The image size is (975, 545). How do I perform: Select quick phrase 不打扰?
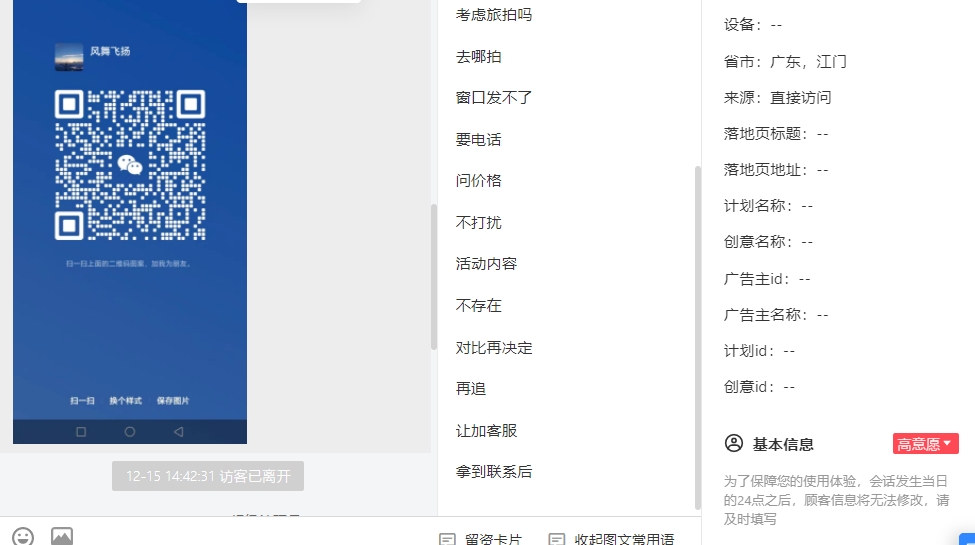[x=478, y=222]
